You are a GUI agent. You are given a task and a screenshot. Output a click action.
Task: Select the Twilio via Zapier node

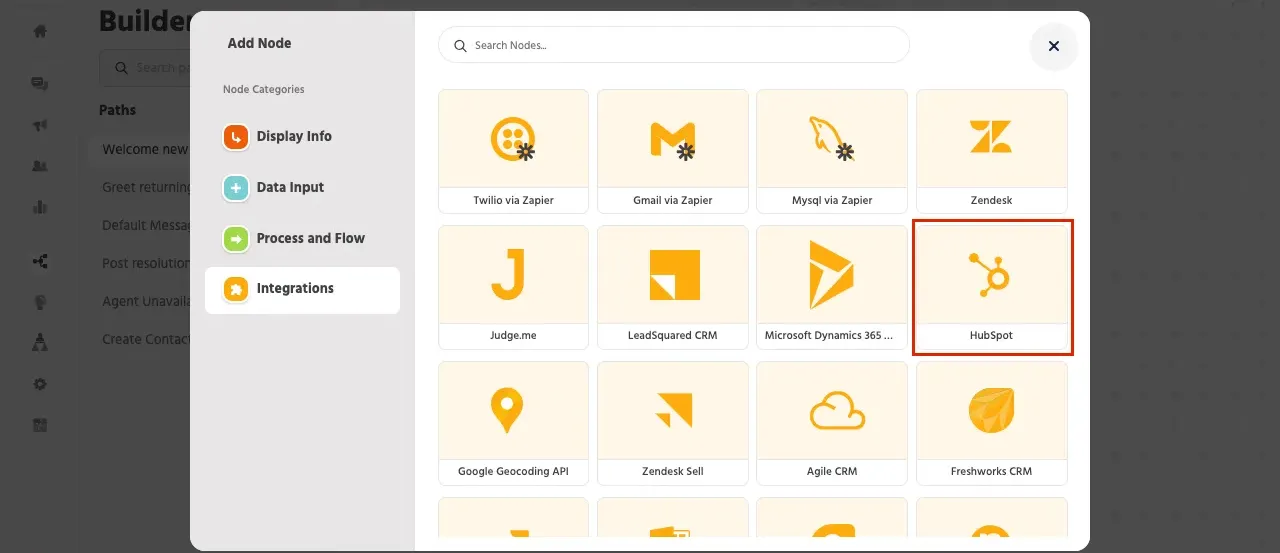click(x=513, y=151)
